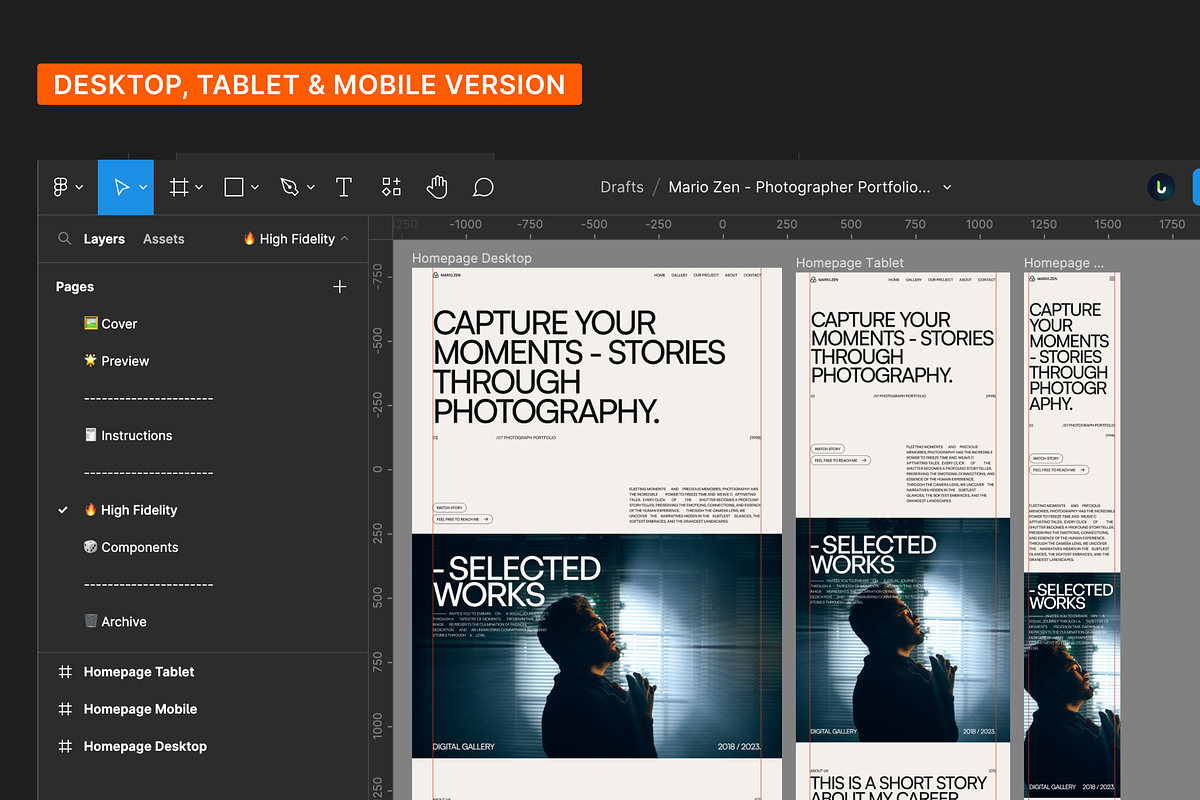Click the Homepage Tablet frame label on canvas
This screenshot has width=1200, height=800.
click(850, 263)
